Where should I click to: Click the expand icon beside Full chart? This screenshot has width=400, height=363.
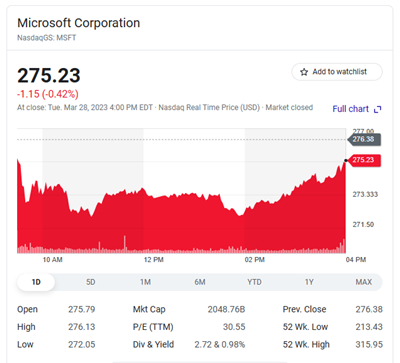click(x=377, y=109)
